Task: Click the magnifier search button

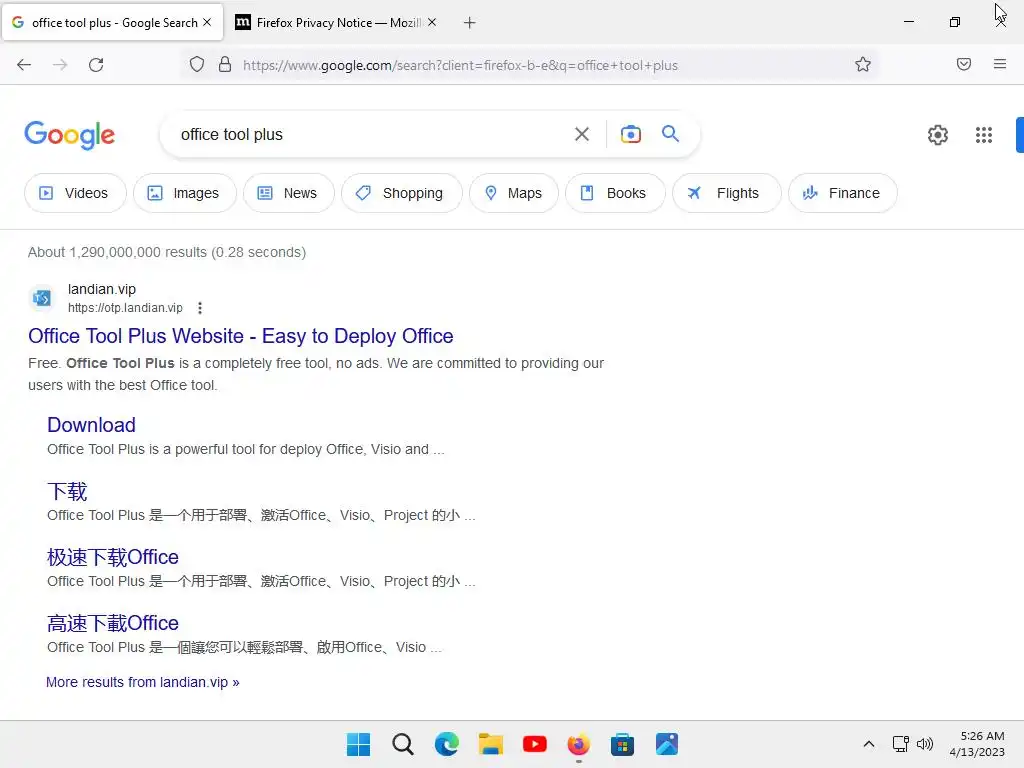Action: click(x=670, y=134)
